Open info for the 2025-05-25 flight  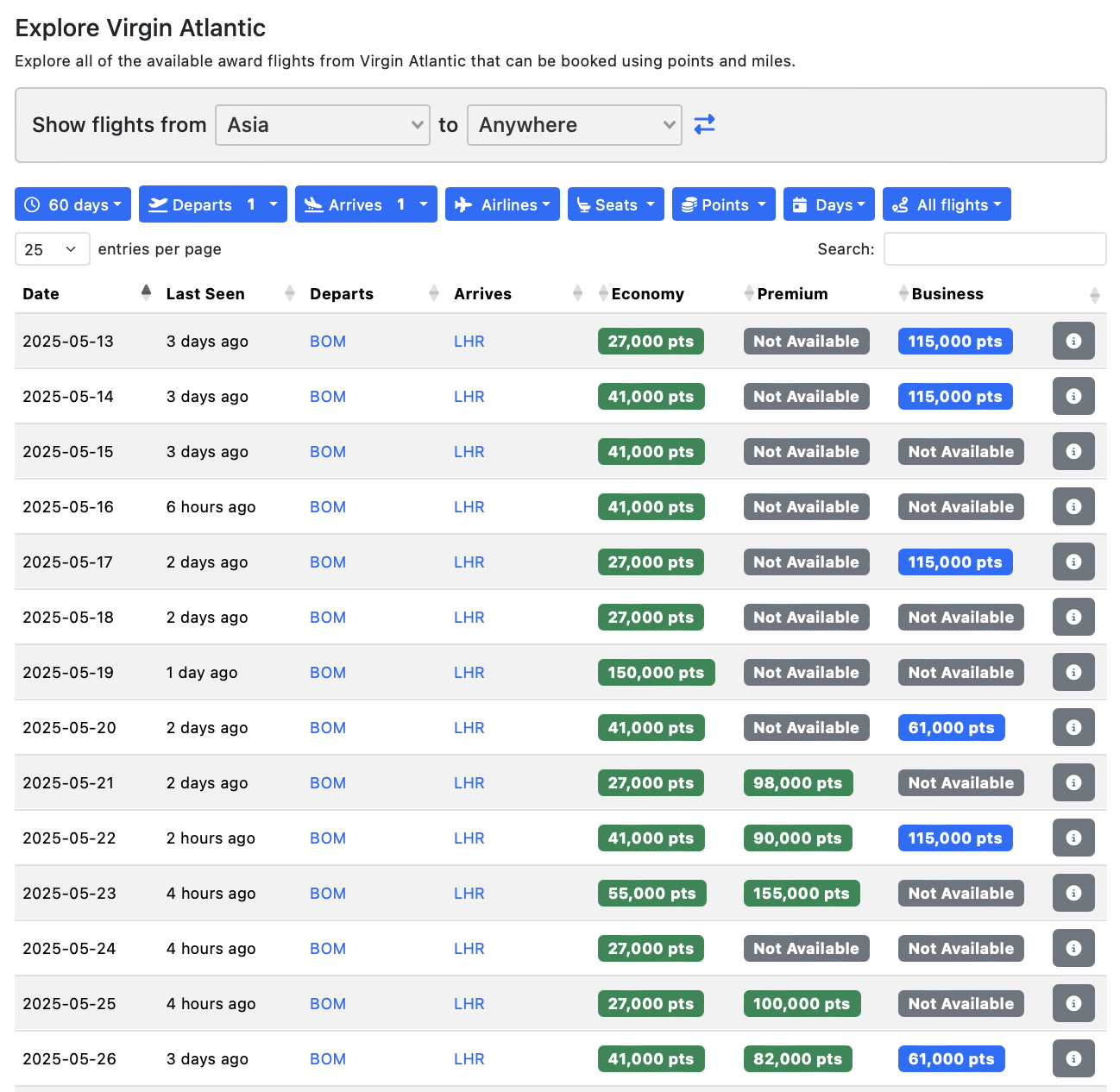pos(1073,1003)
